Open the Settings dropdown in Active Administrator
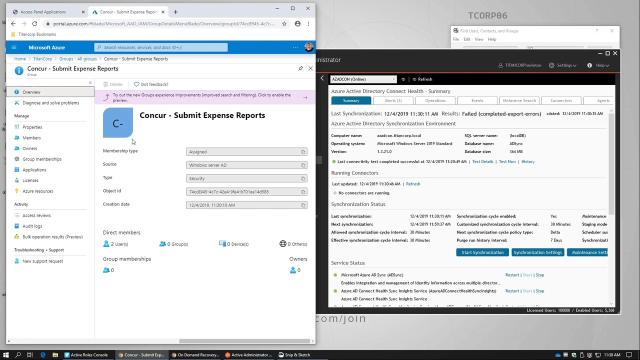 [x=562, y=65]
